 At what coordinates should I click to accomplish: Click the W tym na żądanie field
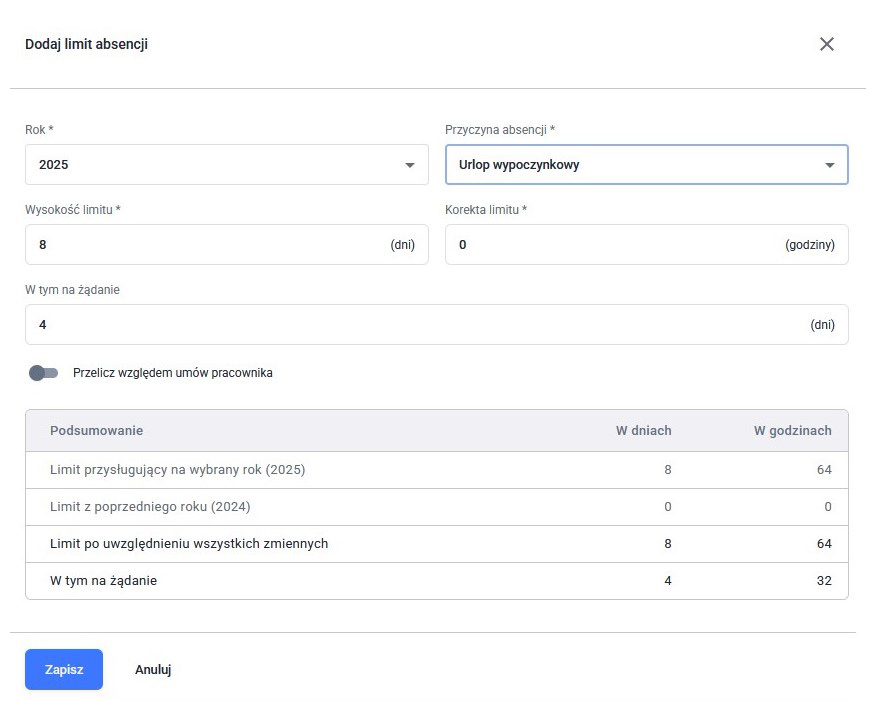pos(436,325)
